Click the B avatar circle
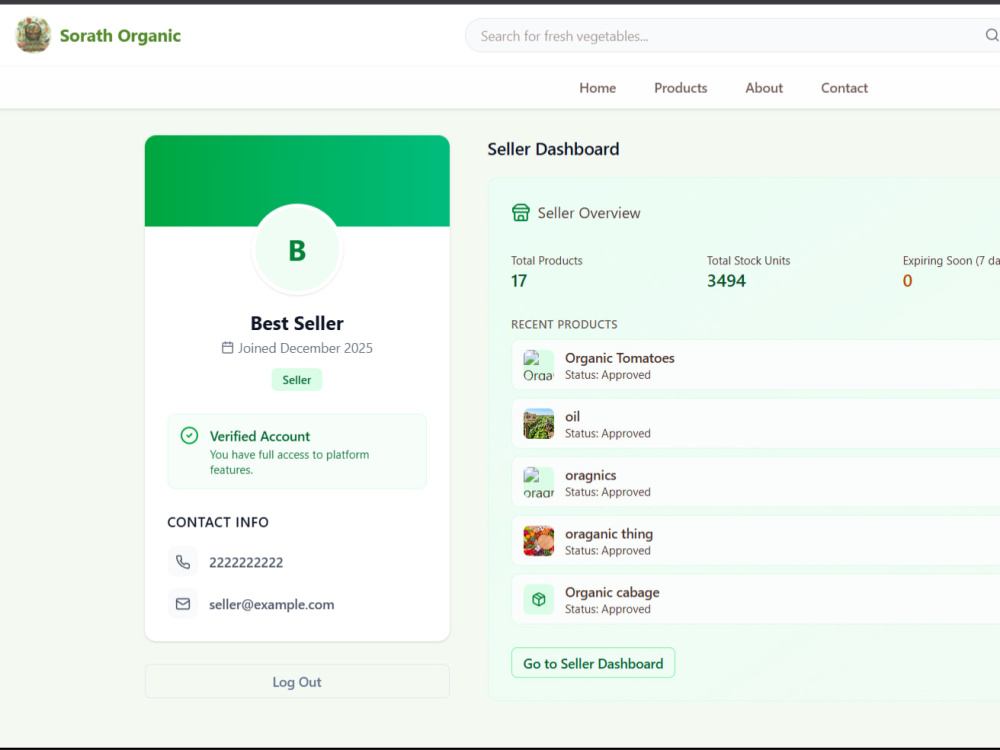The width and height of the screenshot is (1000, 750). pos(297,249)
